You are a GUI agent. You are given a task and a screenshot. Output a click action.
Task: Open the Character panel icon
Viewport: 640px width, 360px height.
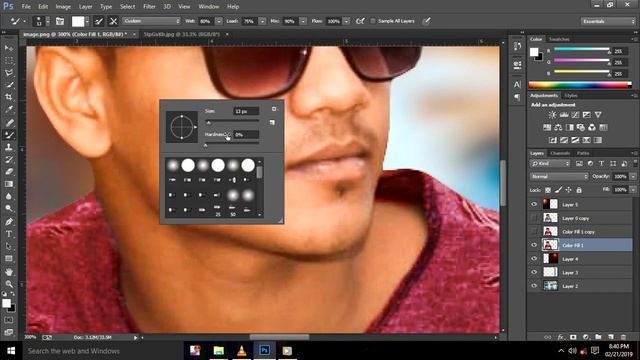click(517, 84)
